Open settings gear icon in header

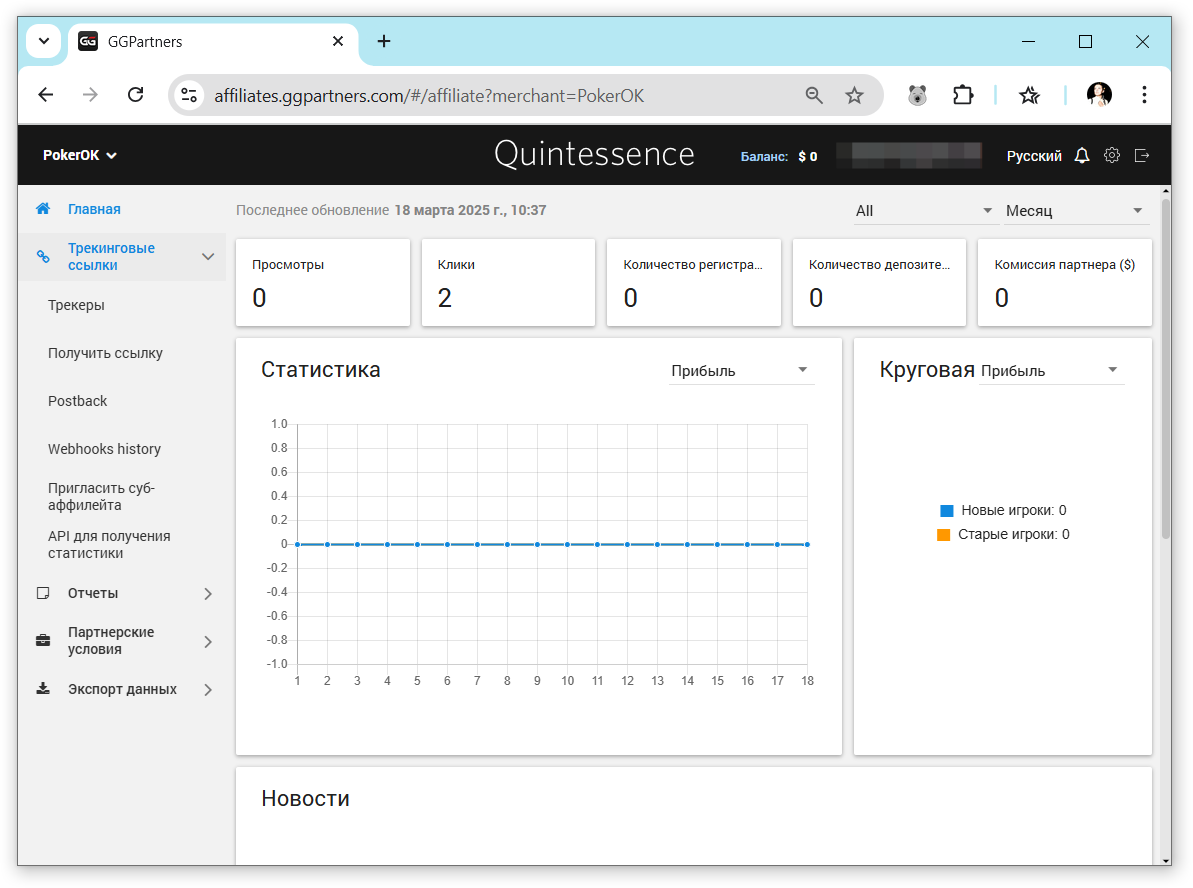1112,156
